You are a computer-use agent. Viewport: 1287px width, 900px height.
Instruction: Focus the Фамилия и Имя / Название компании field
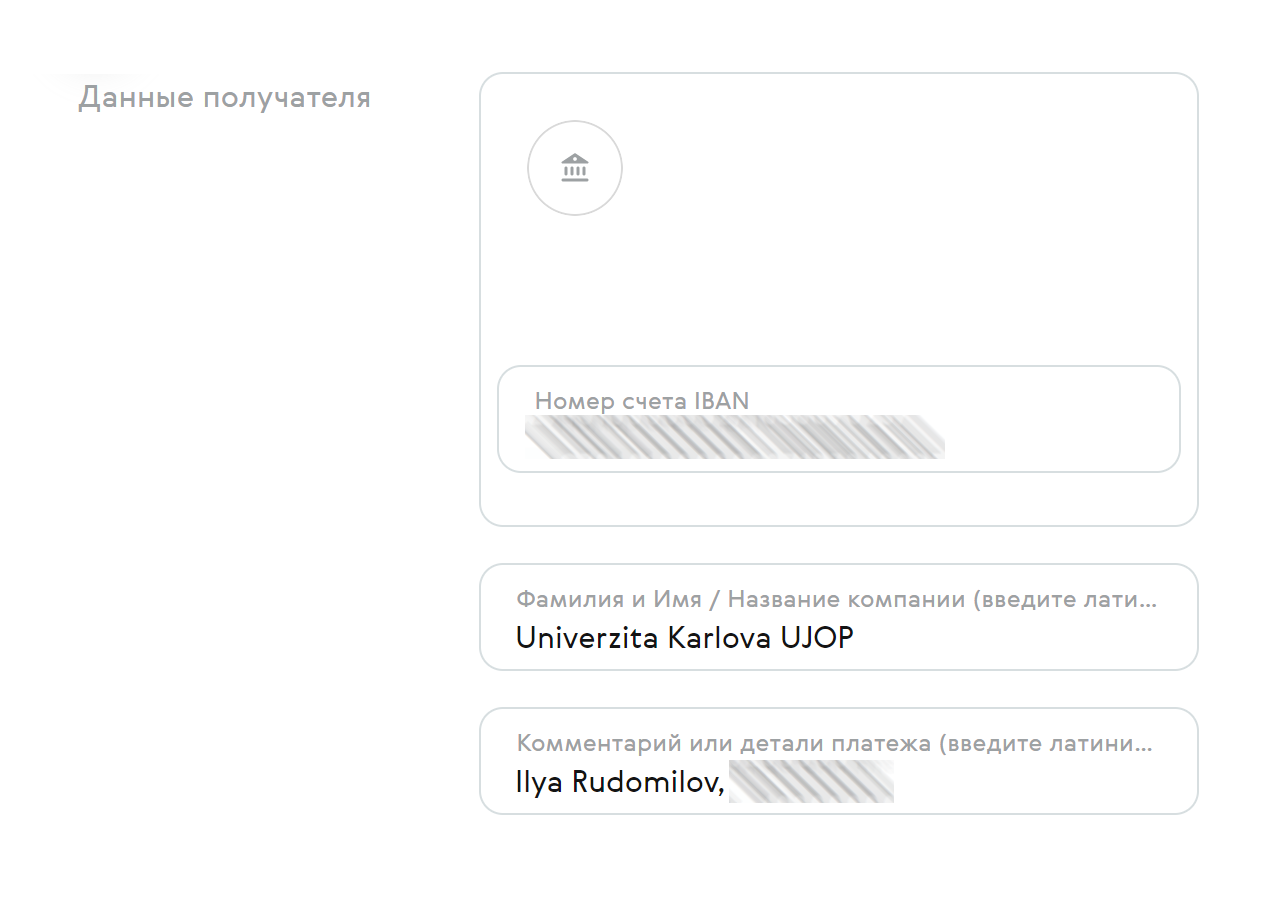(x=839, y=617)
